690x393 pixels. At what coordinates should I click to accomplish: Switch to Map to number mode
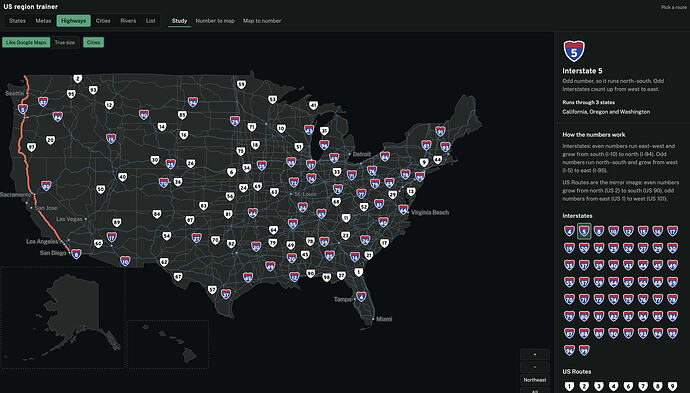coord(262,21)
